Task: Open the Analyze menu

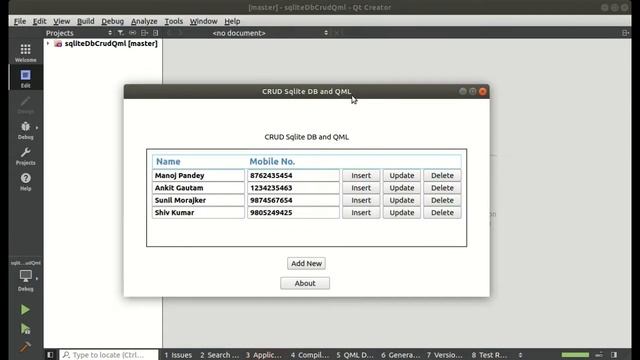Action: pyautogui.click(x=144, y=21)
